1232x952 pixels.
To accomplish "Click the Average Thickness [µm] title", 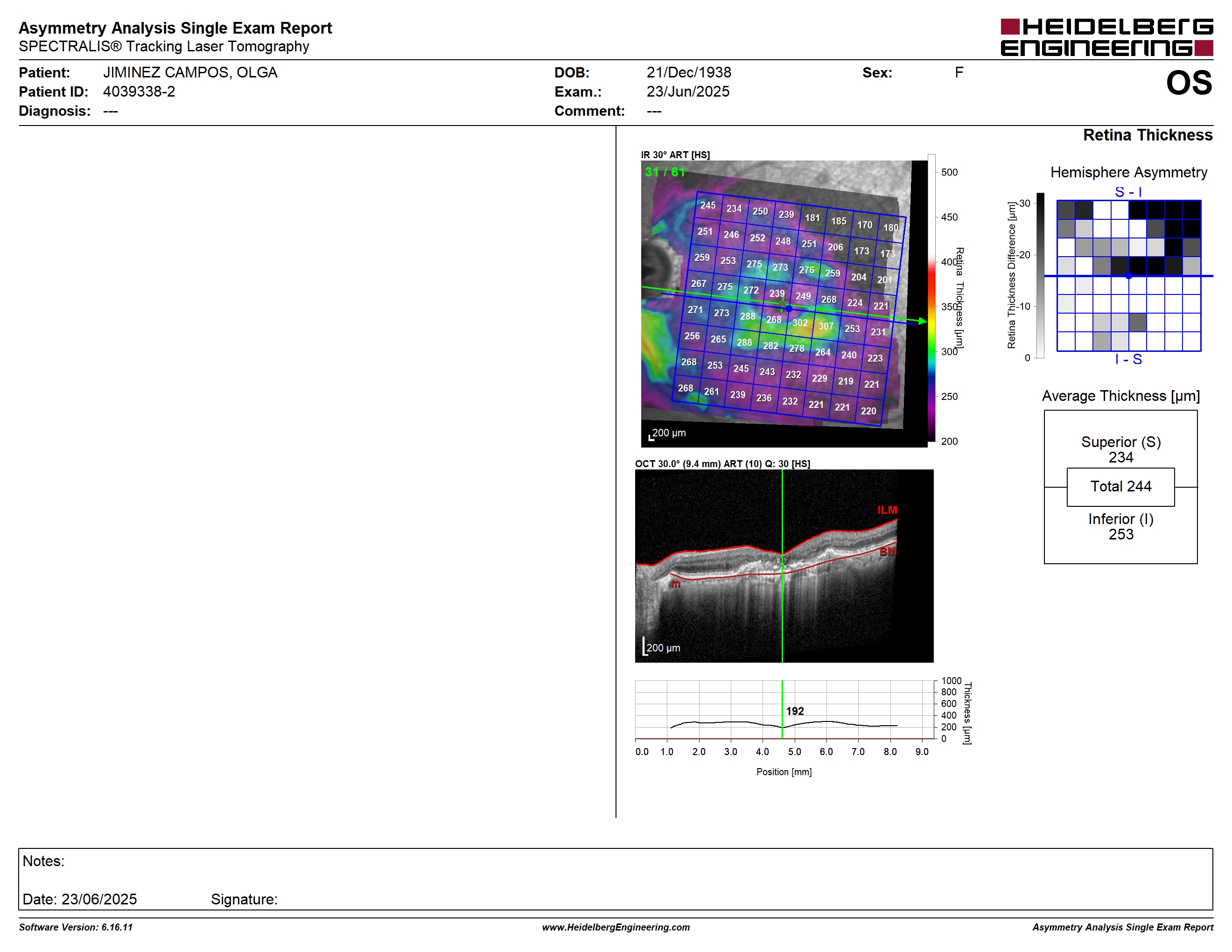I will [x=1120, y=396].
